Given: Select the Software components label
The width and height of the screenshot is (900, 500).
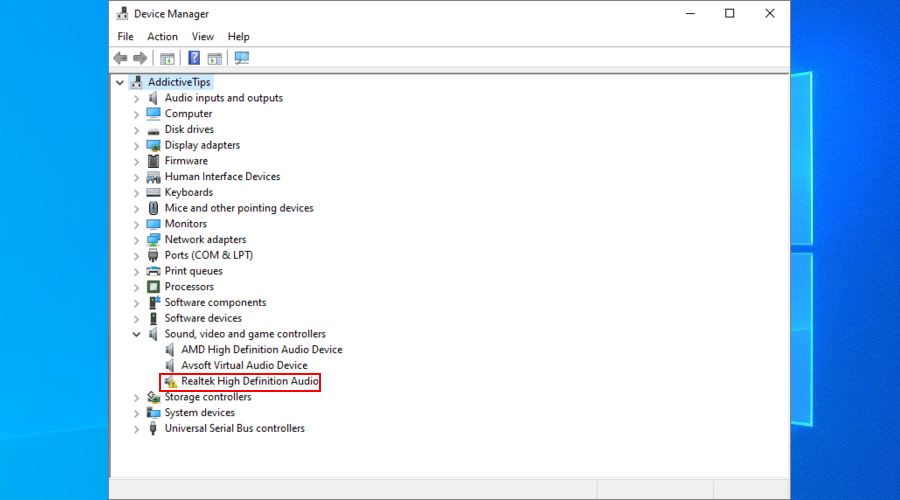Looking at the screenshot, I should click(x=215, y=303).
